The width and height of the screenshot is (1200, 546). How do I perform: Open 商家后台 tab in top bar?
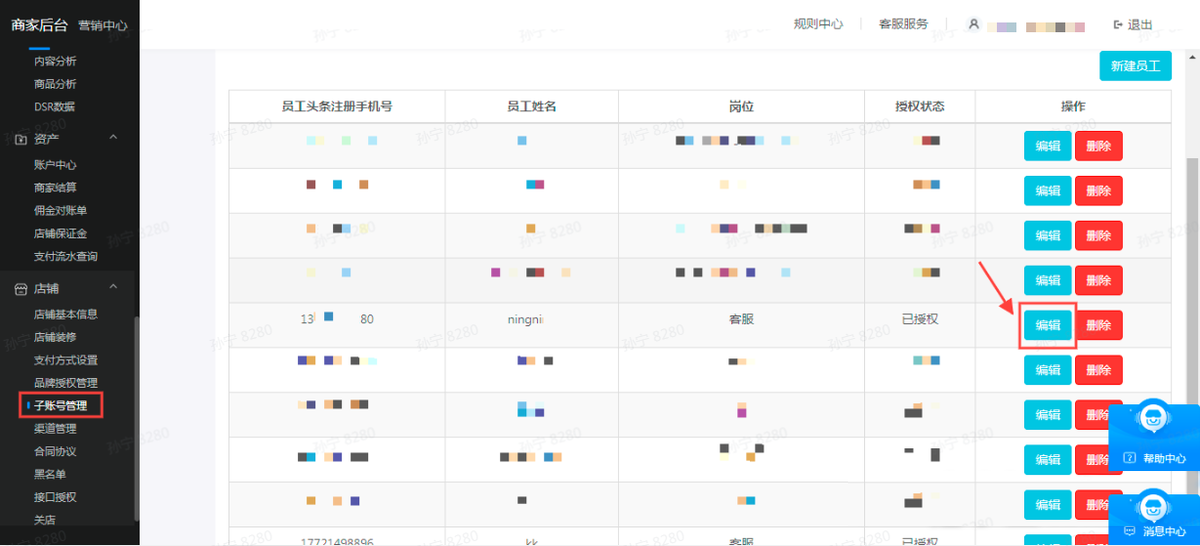coord(39,25)
